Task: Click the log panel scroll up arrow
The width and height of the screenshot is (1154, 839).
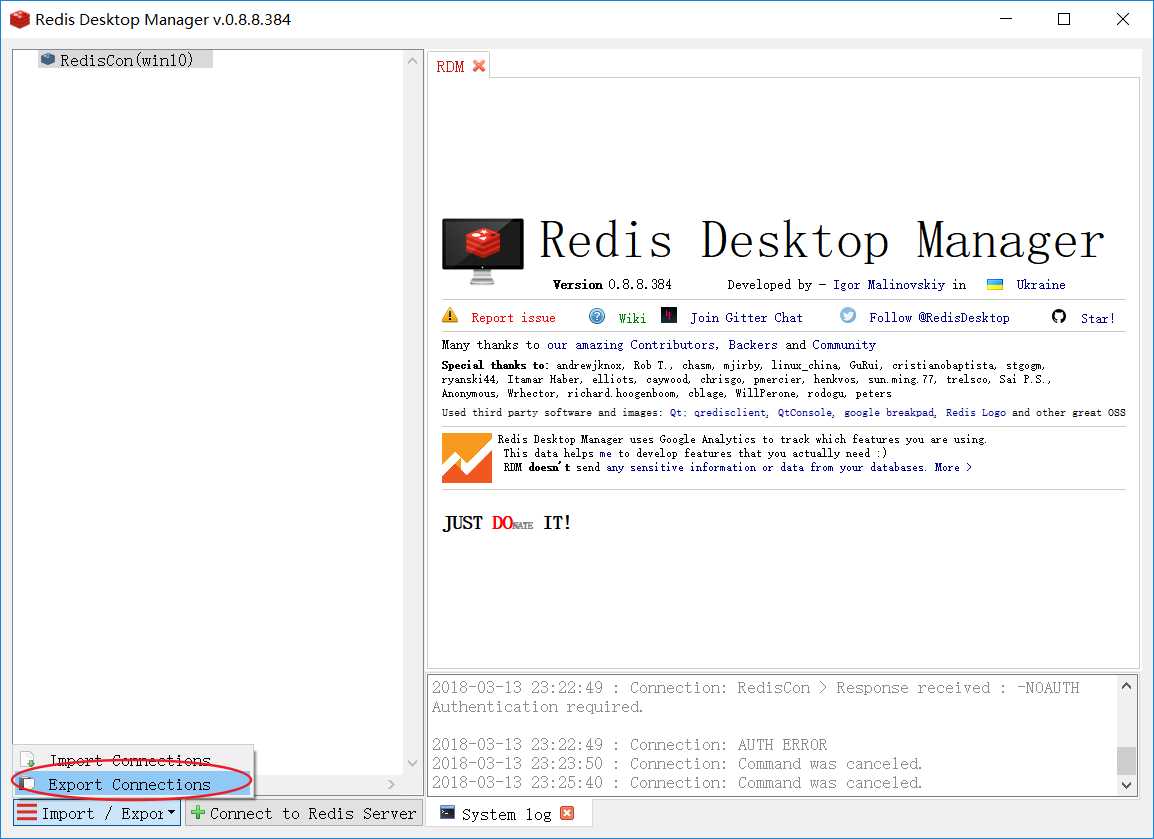Action: pyautogui.click(x=1126, y=686)
